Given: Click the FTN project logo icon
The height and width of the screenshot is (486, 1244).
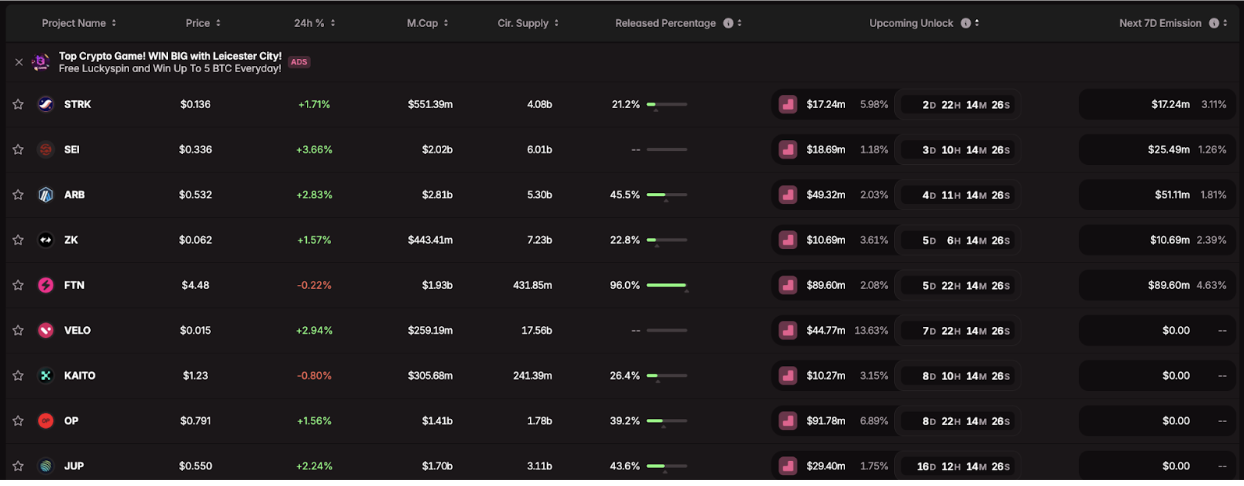Looking at the screenshot, I should coord(46,285).
